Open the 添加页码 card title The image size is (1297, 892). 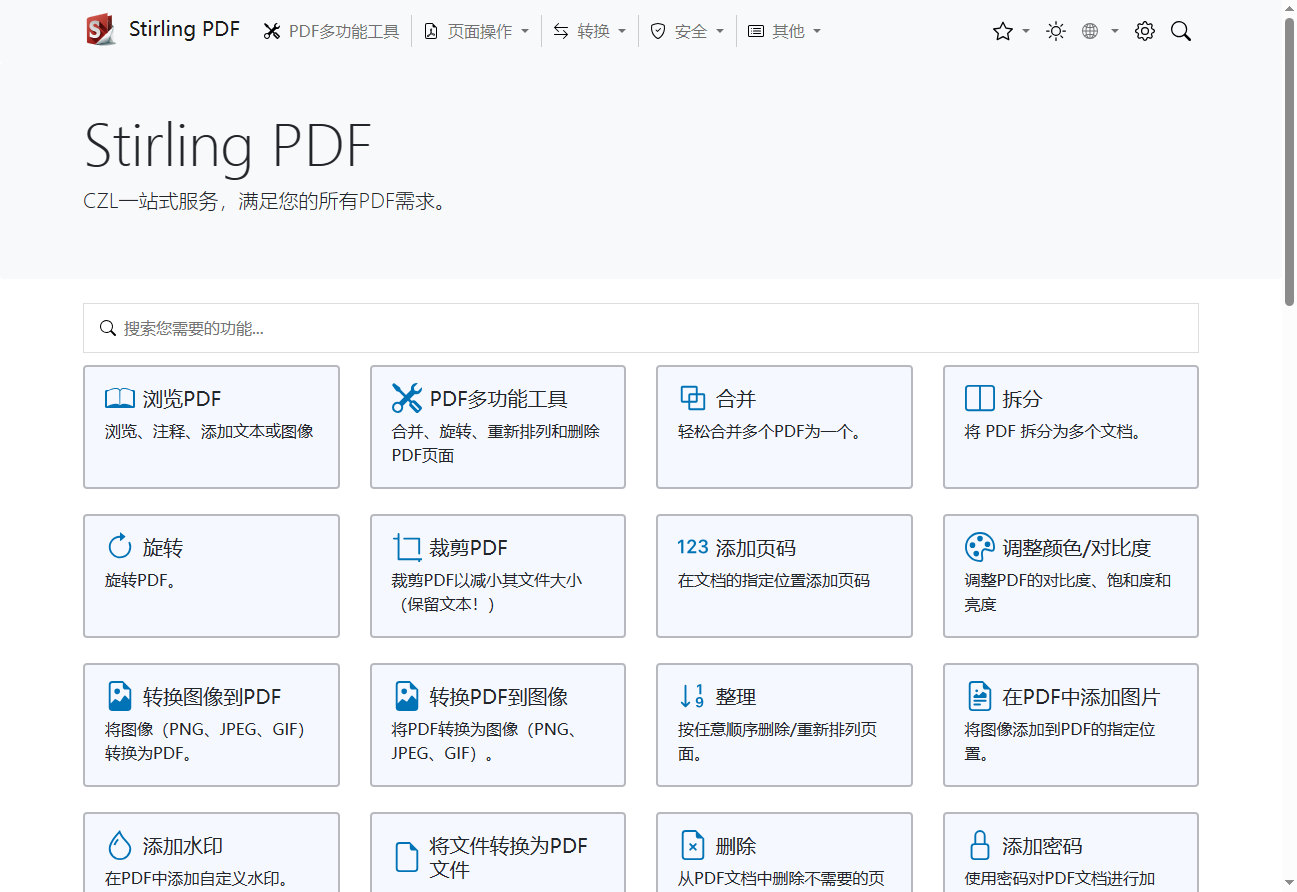(x=756, y=548)
